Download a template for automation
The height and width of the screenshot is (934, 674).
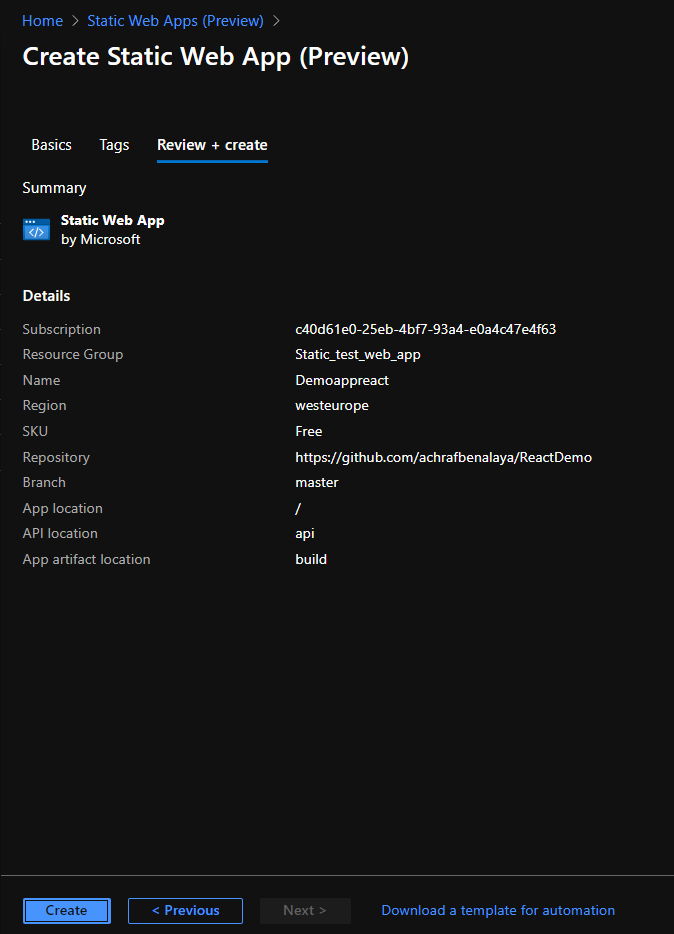(x=498, y=910)
